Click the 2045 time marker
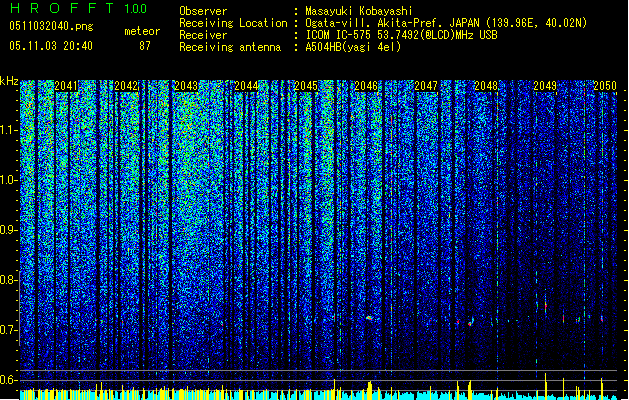This screenshot has height=400, width=629. [x=306, y=86]
